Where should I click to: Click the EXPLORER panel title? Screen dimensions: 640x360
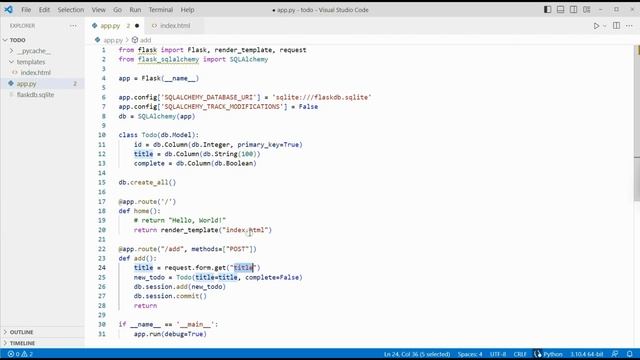(x=22, y=26)
